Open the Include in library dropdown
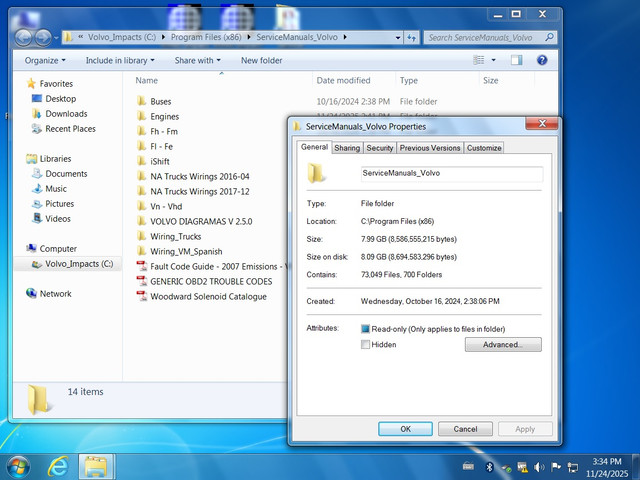The width and height of the screenshot is (640, 480). click(120, 60)
